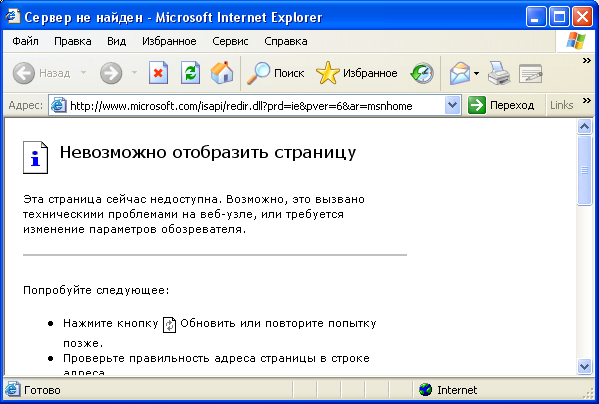599x404 pixels.
Task: Click the address bar URL field
Action: (x=255, y=106)
